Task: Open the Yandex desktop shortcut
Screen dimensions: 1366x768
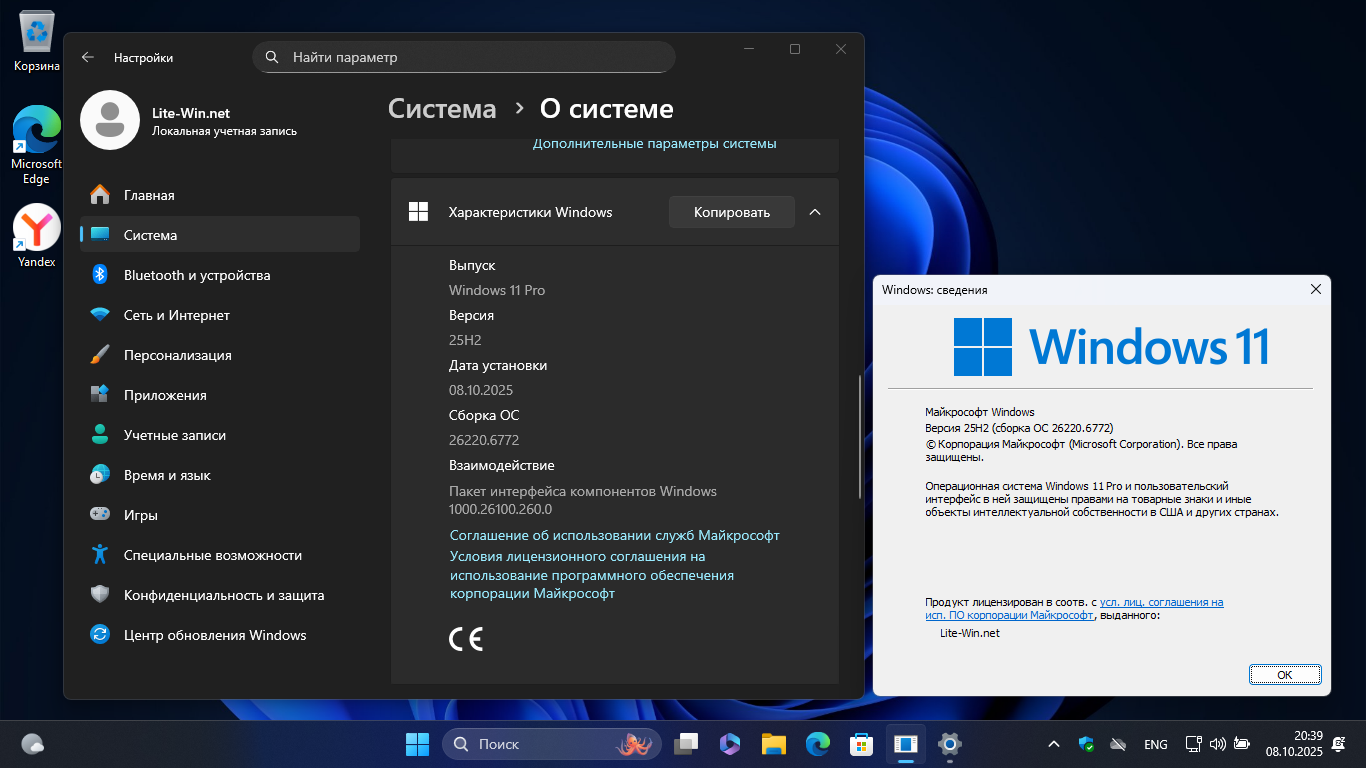Action: (x=36, y=235)
